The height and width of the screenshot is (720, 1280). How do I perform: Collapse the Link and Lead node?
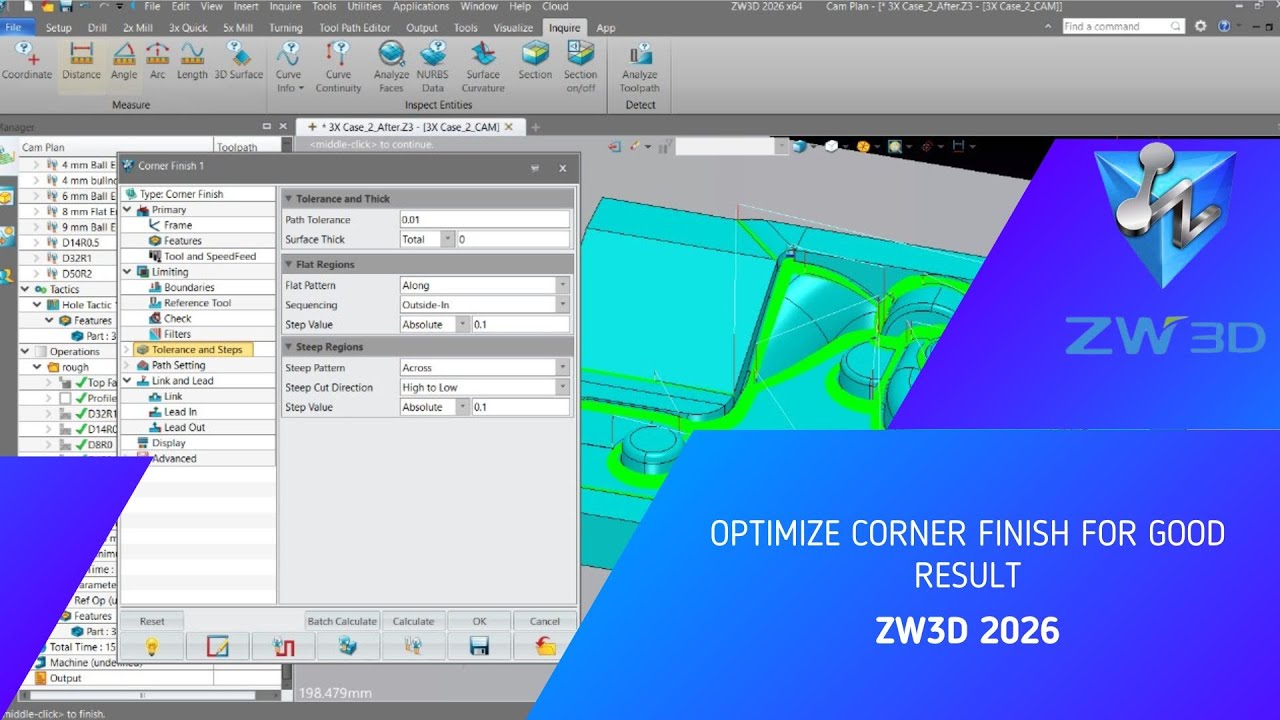[128, 381]
